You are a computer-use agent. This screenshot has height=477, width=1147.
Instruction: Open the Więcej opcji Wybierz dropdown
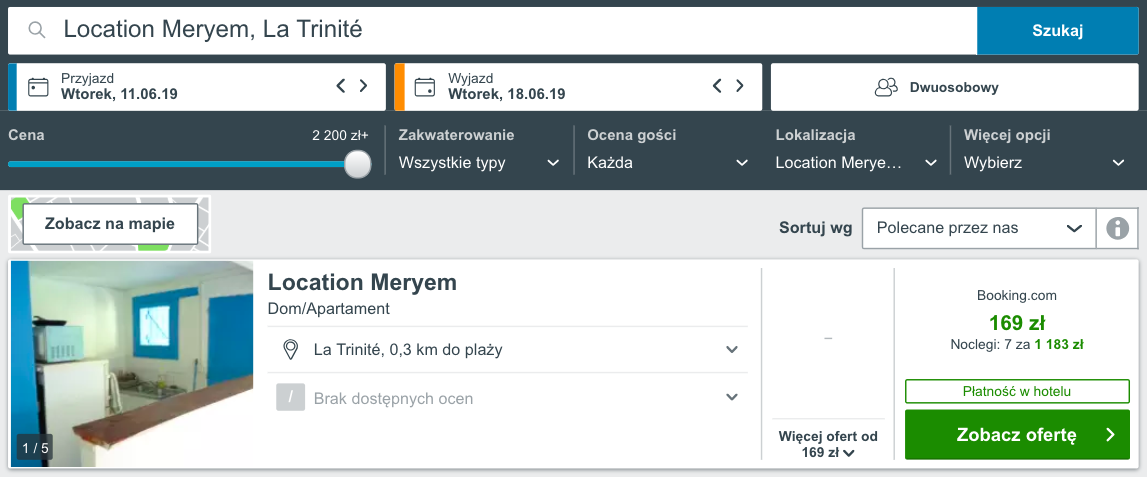(1045, 163)
